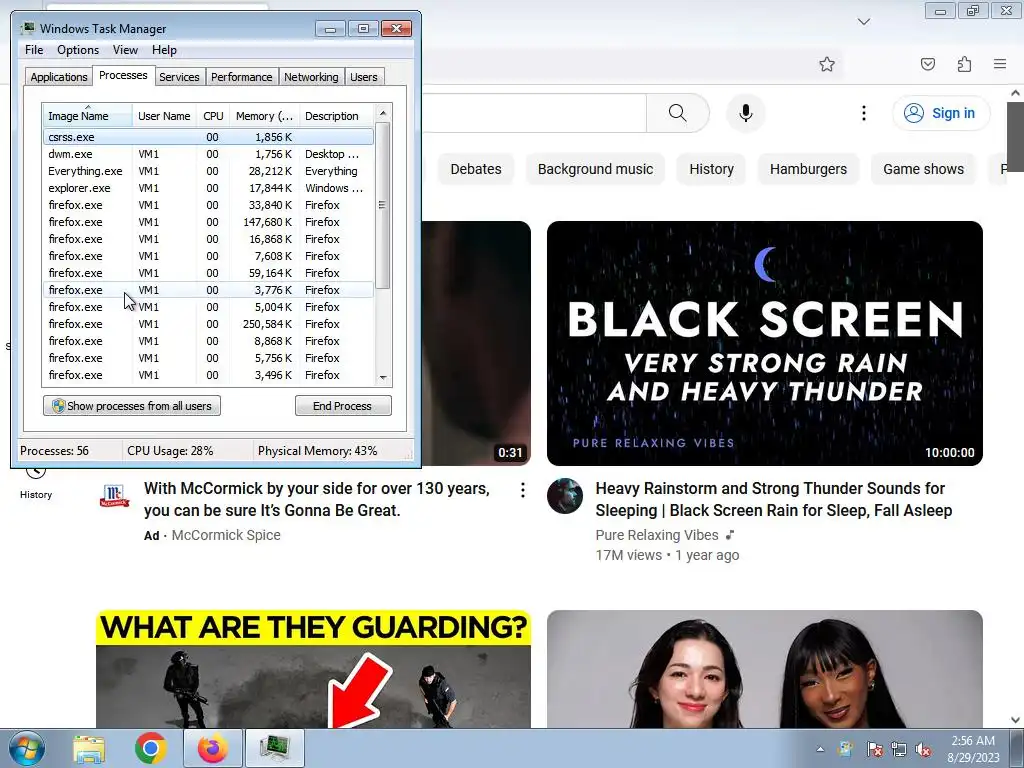
Task: Click the Action Center flag tray icon
Action: [x=874, y=749]
